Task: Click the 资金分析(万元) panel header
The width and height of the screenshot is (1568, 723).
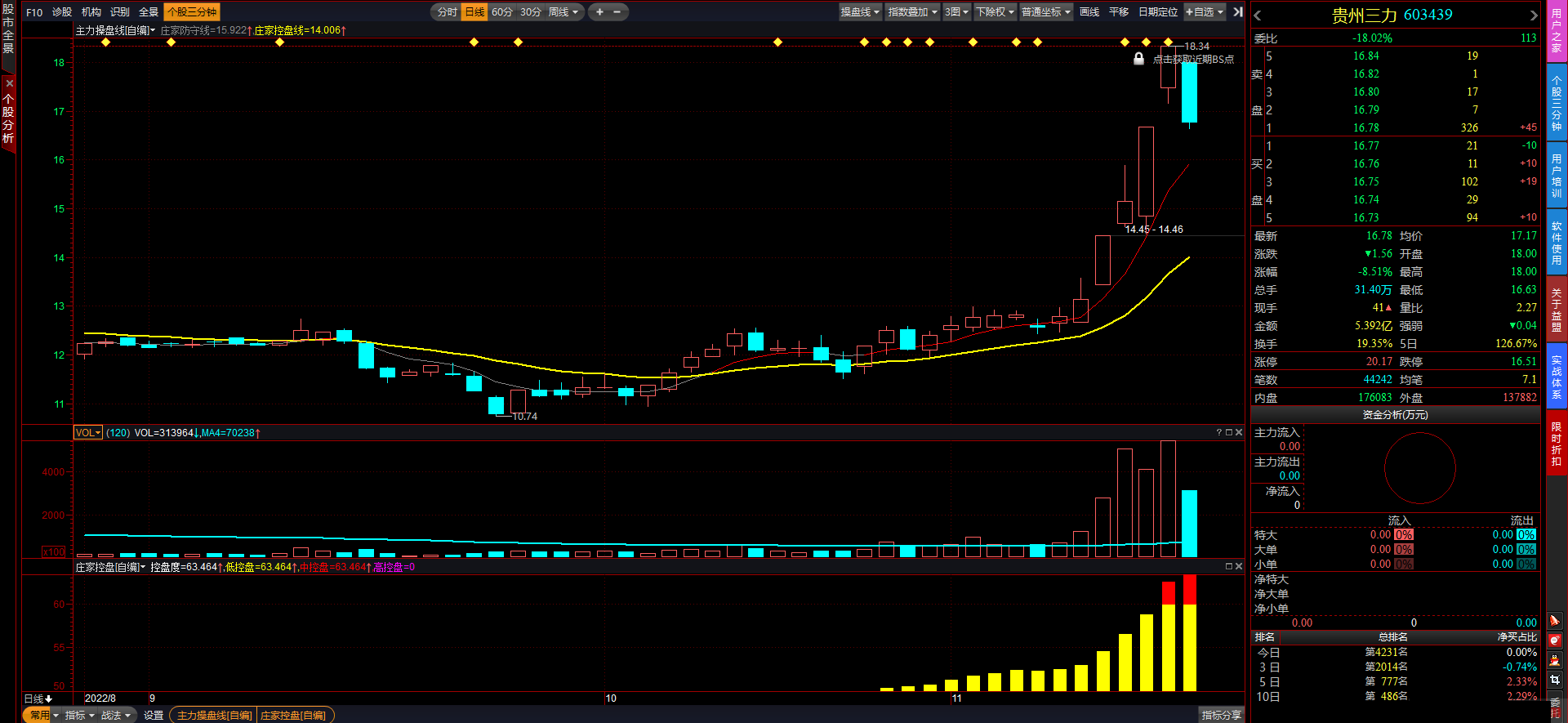Action: coord(1395,415)
